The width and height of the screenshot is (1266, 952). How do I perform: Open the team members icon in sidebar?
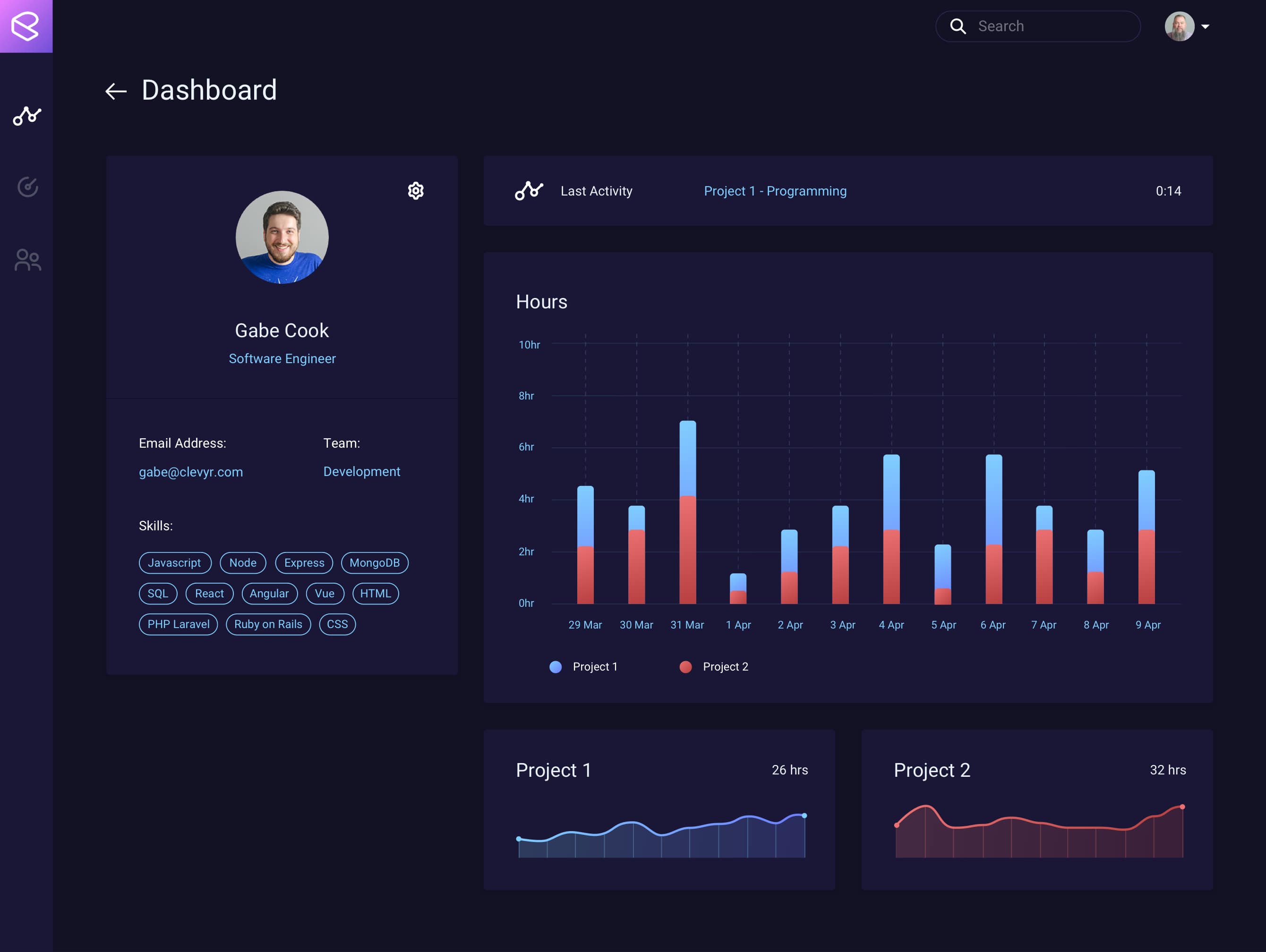(x=27, y=259)
